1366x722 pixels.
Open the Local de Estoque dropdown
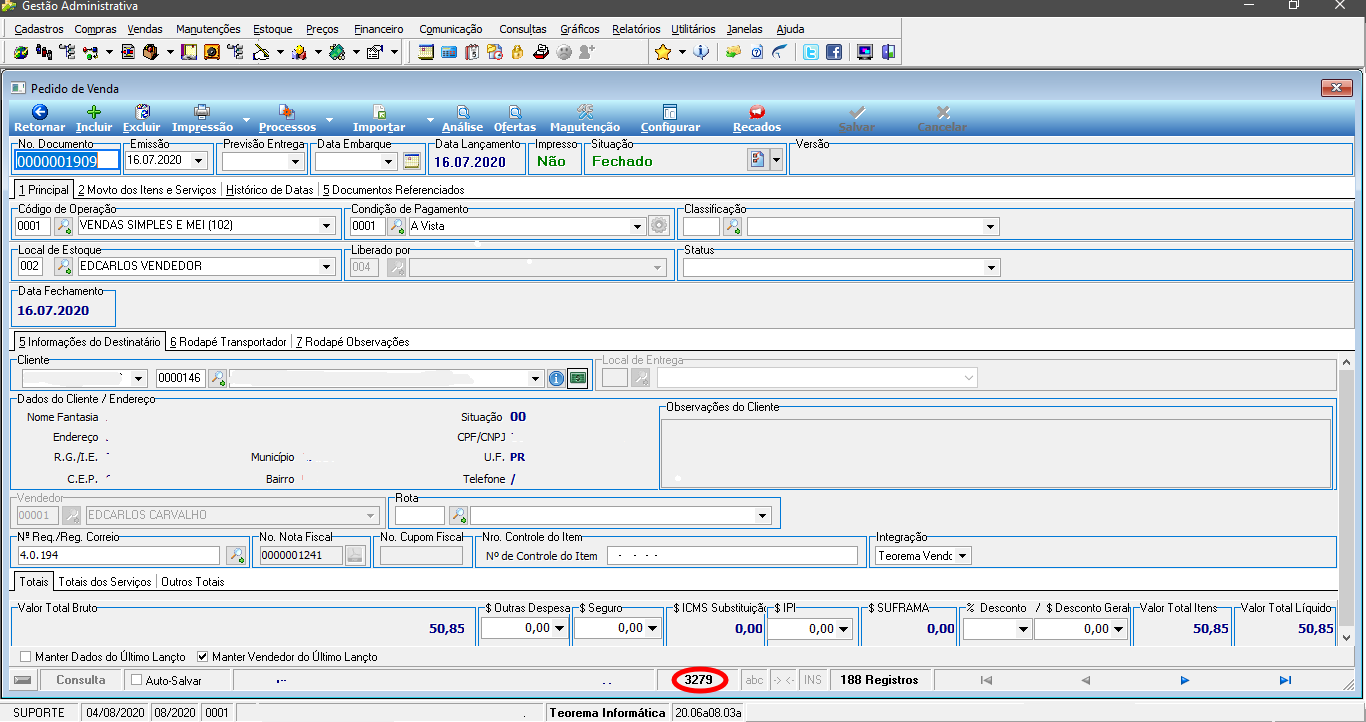click(x=326, y=267)
